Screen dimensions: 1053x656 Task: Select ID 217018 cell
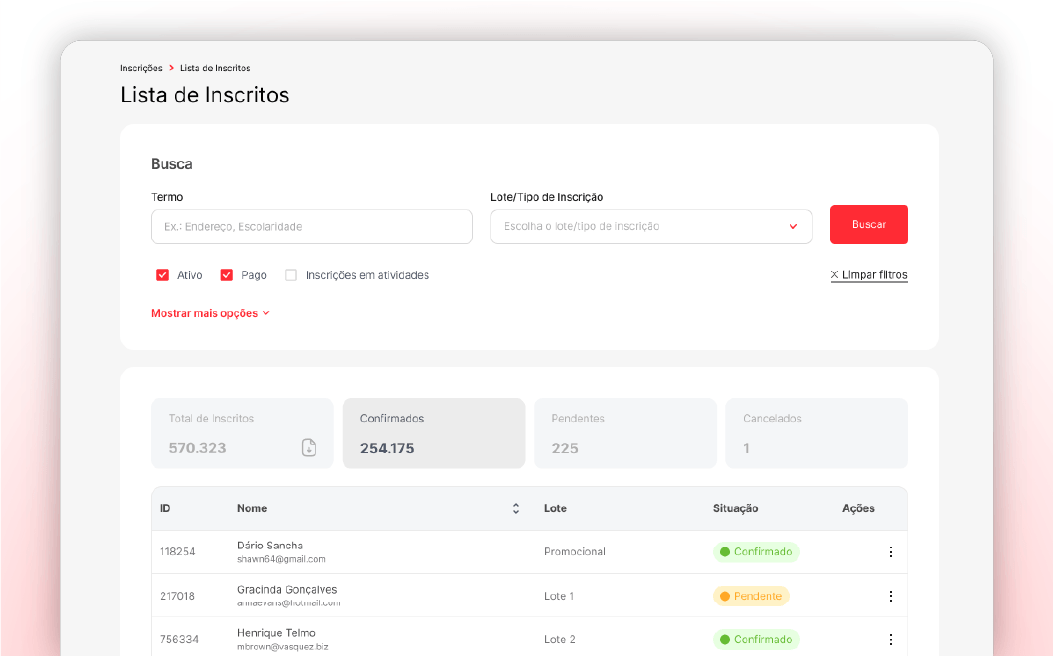coord(177,596)
